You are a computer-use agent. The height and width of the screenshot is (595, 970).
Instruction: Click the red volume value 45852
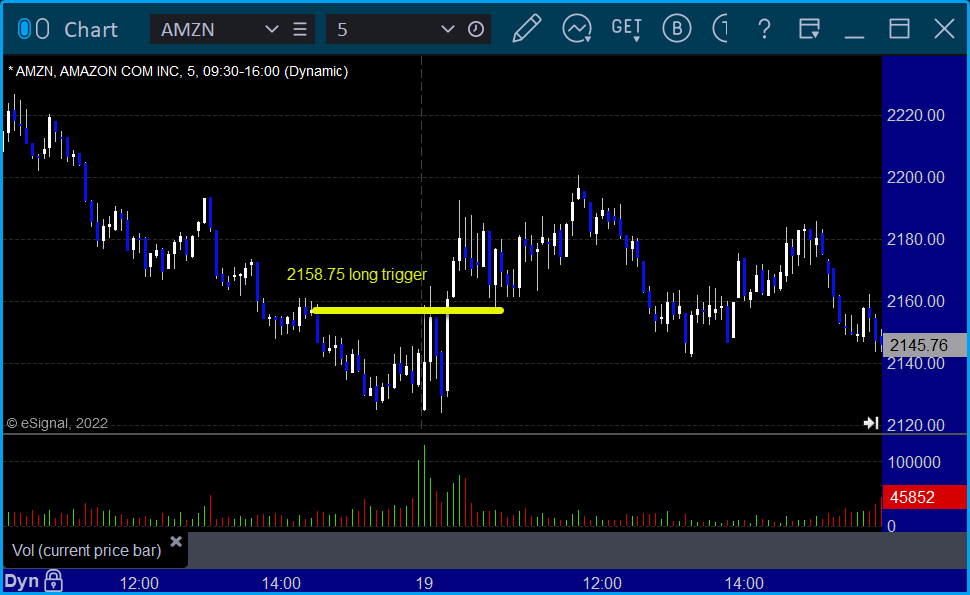coord(924,497)
